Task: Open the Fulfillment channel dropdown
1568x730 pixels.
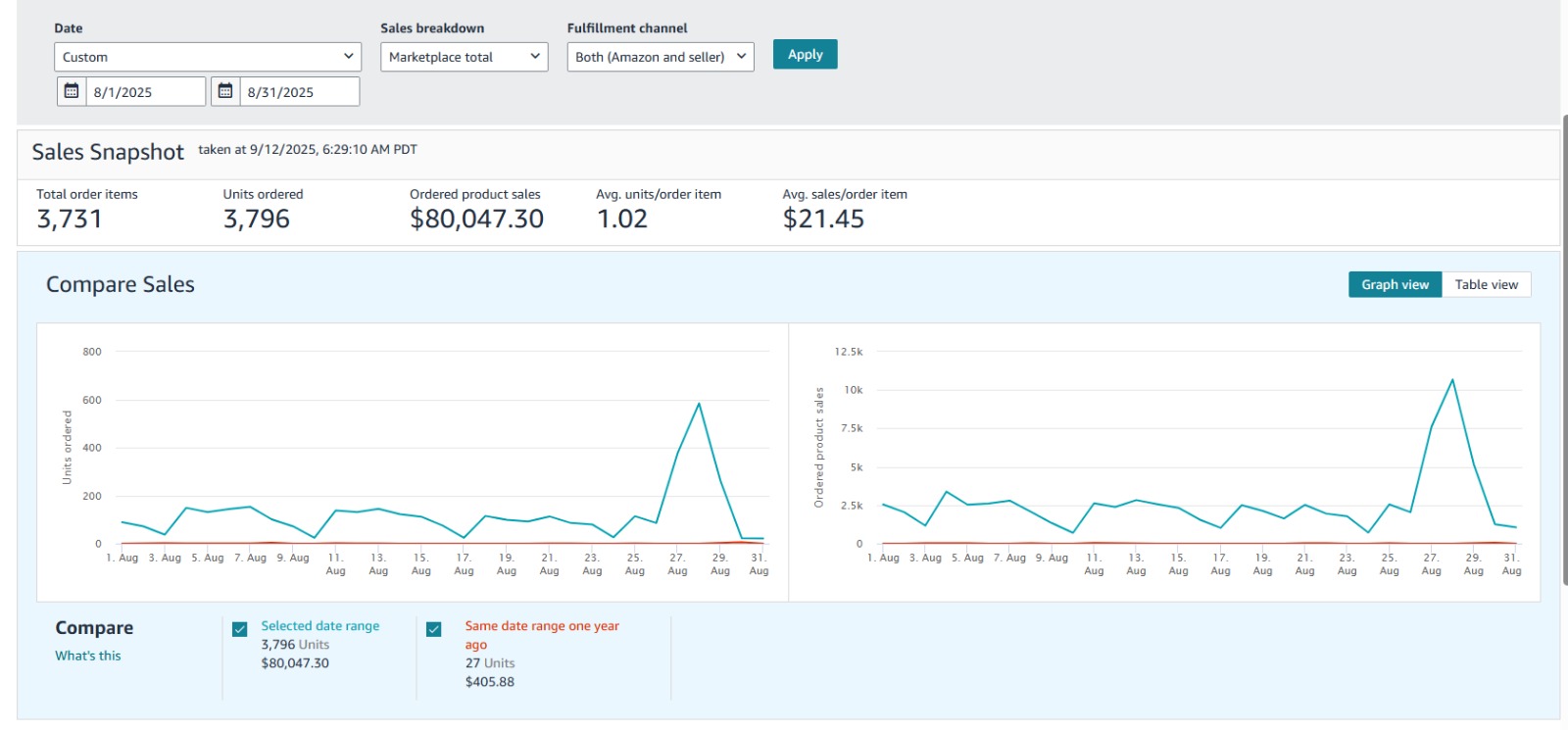Action: [660, 57]
